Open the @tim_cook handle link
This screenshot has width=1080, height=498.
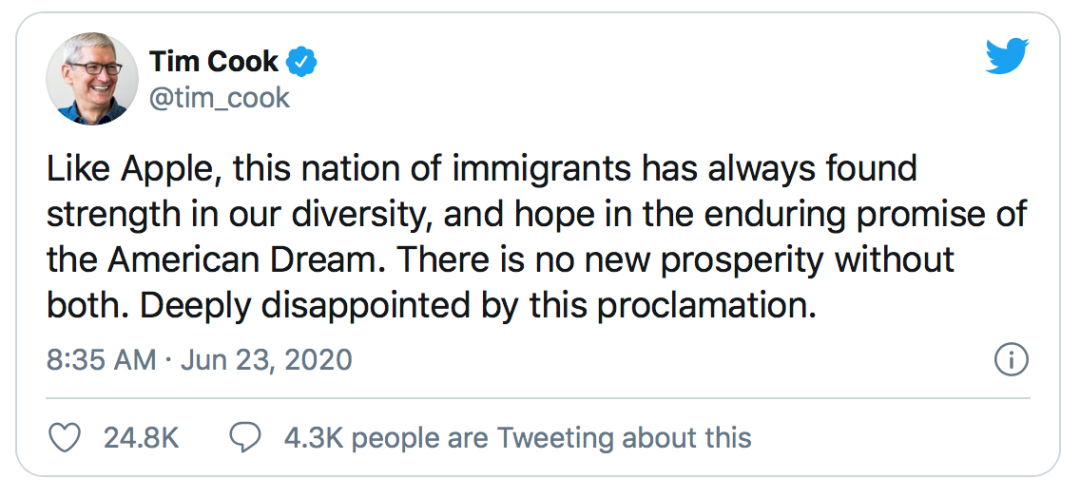(219, 98)
